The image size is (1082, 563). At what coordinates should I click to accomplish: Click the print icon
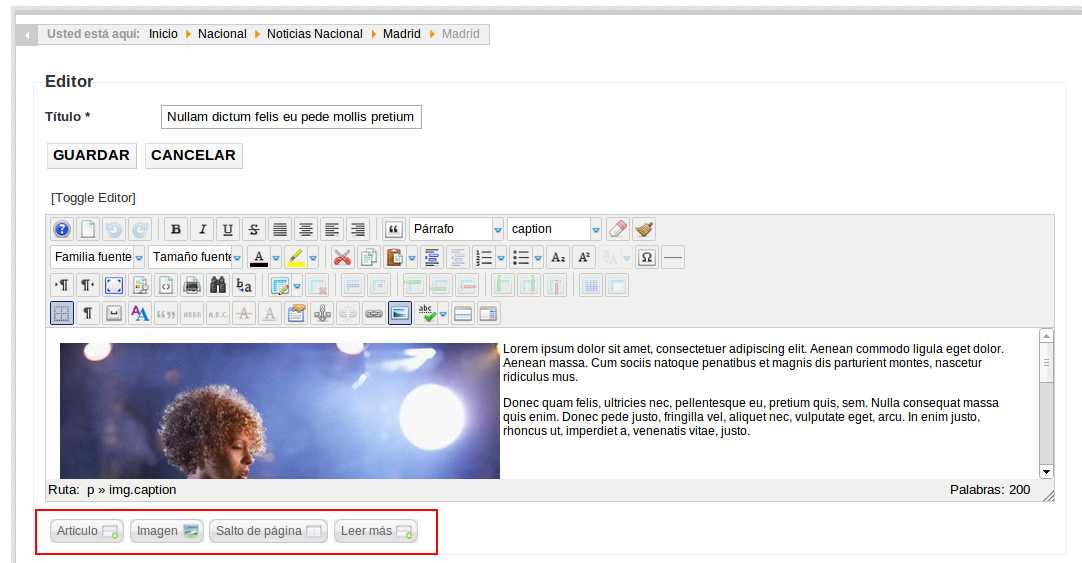click(x=192, y=285)
